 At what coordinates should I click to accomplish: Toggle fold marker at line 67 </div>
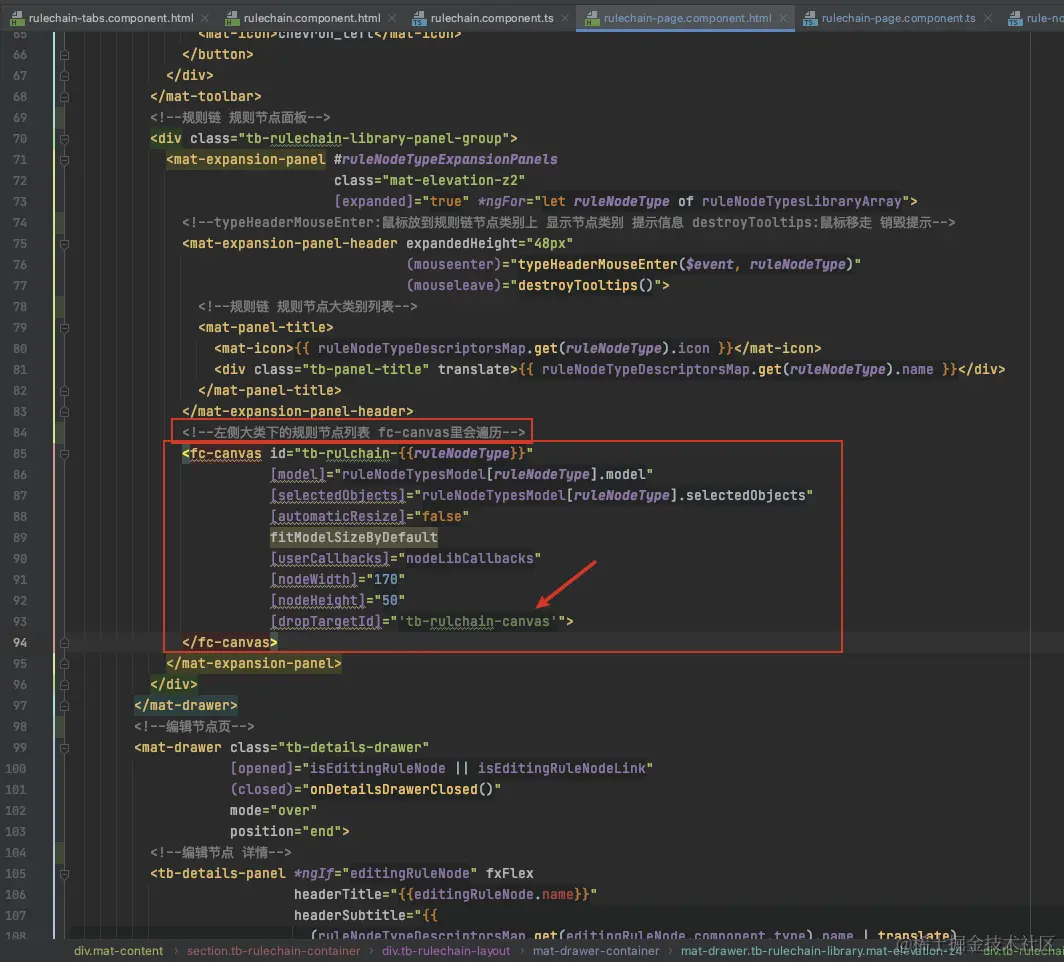[x=64, y=76]
